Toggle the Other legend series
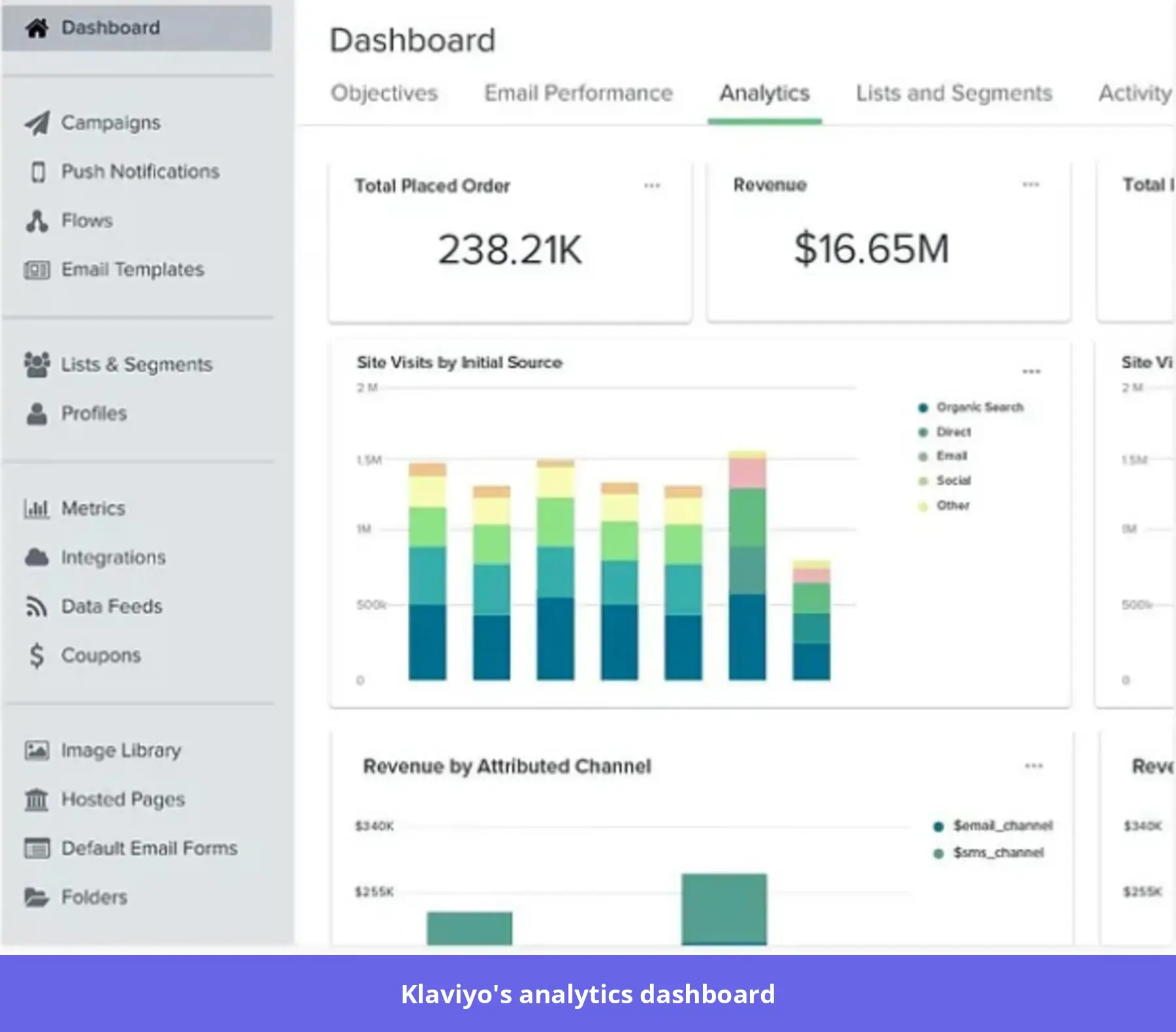The width and height of the screenshot is (1176, 1032). (944, 506)
